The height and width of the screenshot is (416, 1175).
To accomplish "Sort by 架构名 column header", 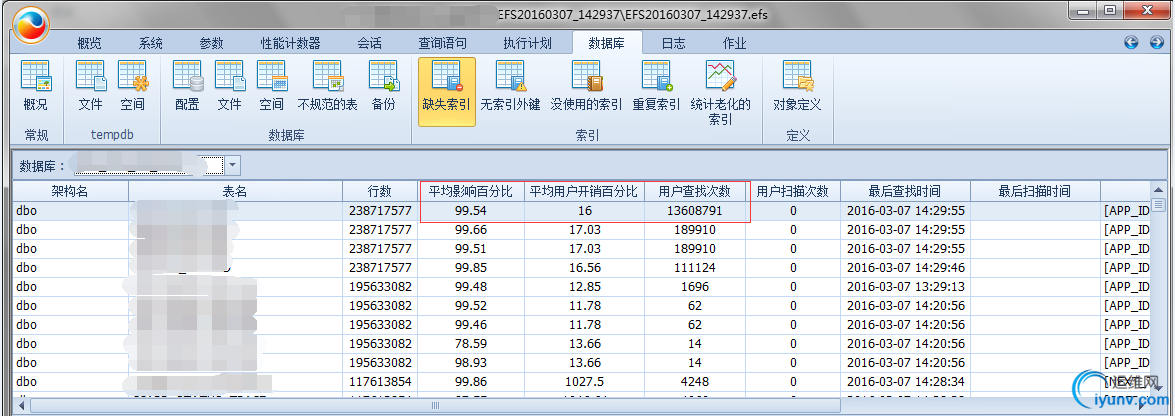I will (70, 191).
